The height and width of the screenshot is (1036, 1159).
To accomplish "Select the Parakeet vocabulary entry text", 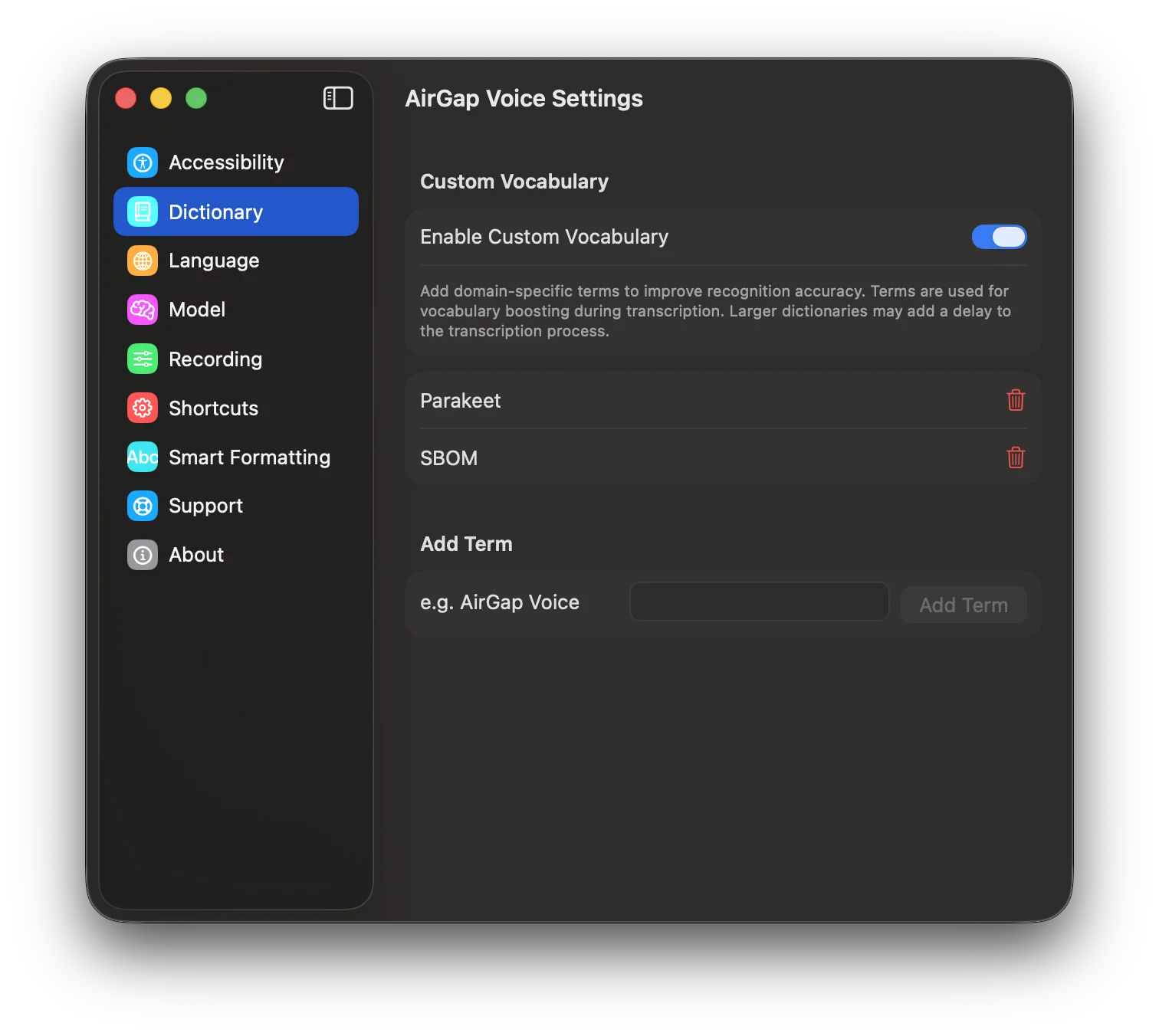I will (460, 401).
